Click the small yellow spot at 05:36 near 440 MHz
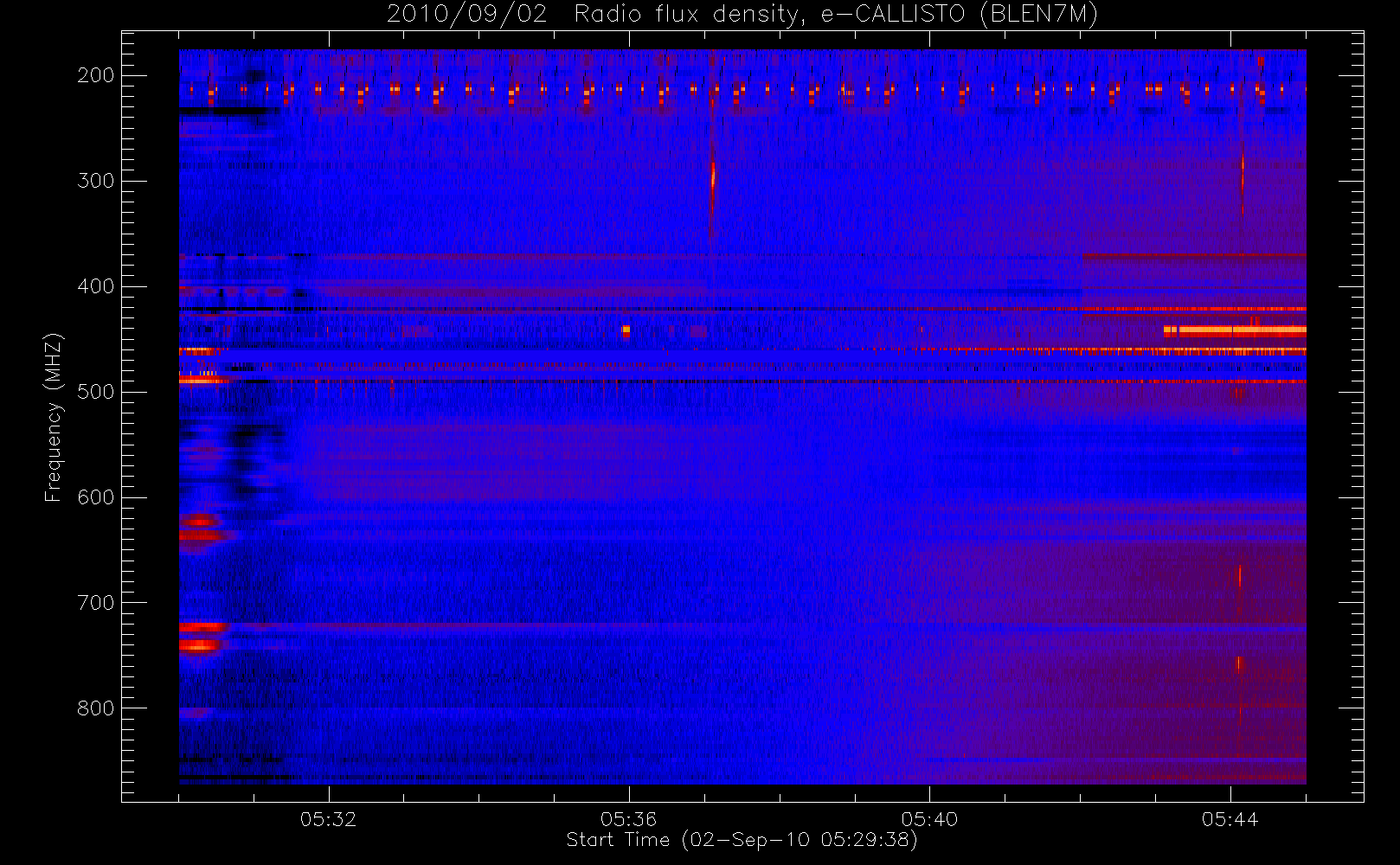 pos(626,330)
